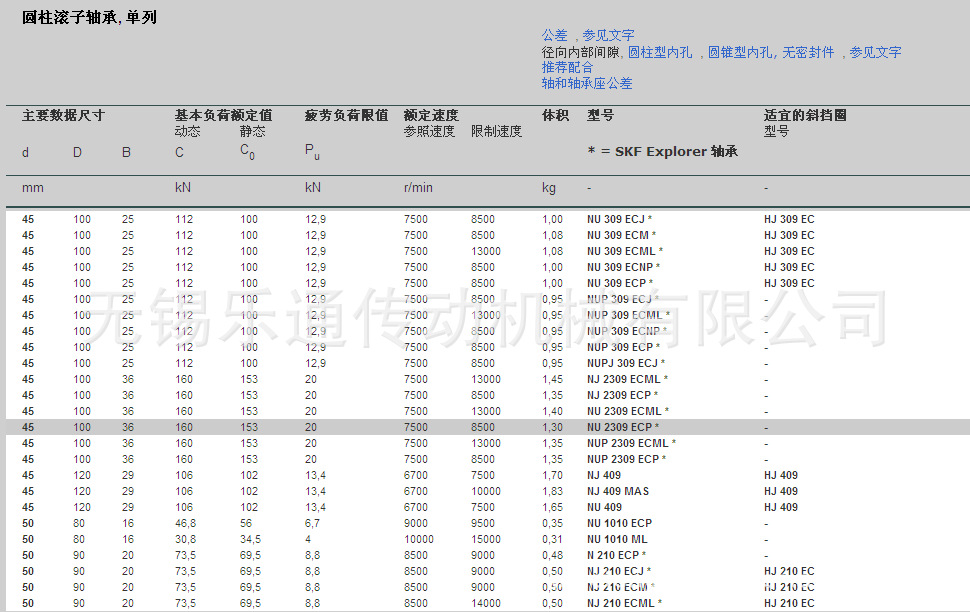
Task: Click limiting speed 15000 in NU 1010 ML row
Action: click(486, 539)
